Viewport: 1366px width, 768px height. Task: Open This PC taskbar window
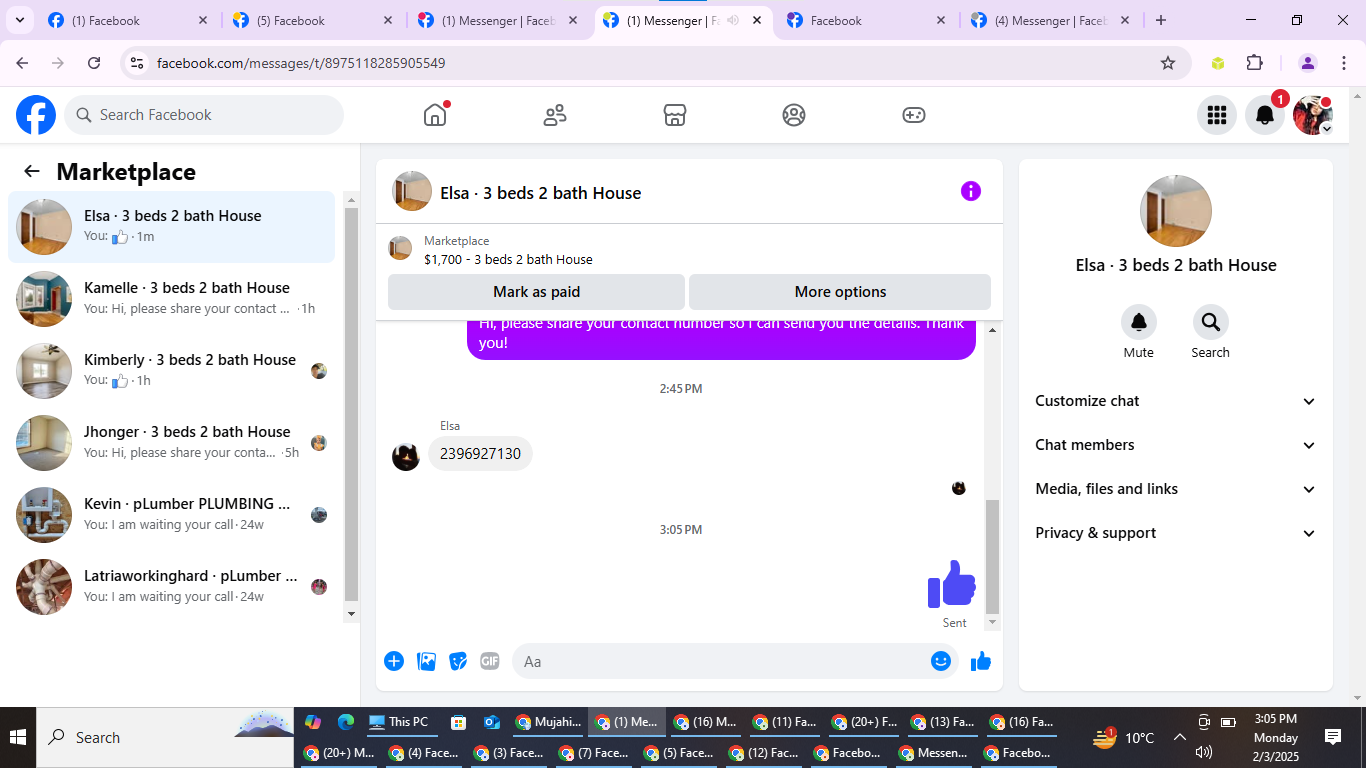[x=399, y=722]
